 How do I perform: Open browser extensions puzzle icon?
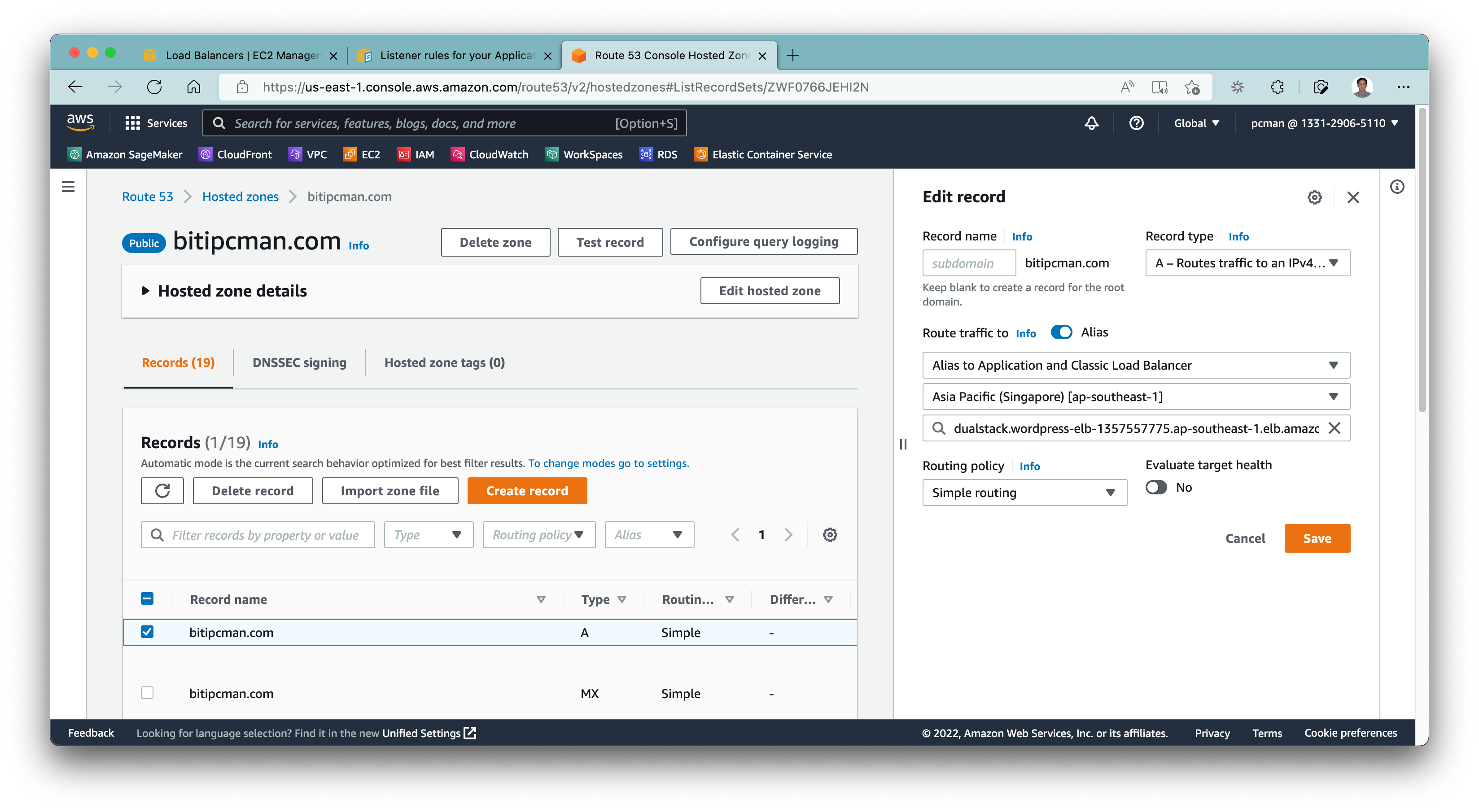(1277, 87)
